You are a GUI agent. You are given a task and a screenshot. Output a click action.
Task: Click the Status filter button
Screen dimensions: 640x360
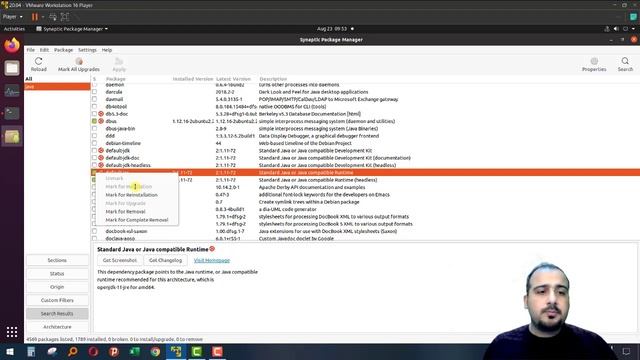point(57,273)
